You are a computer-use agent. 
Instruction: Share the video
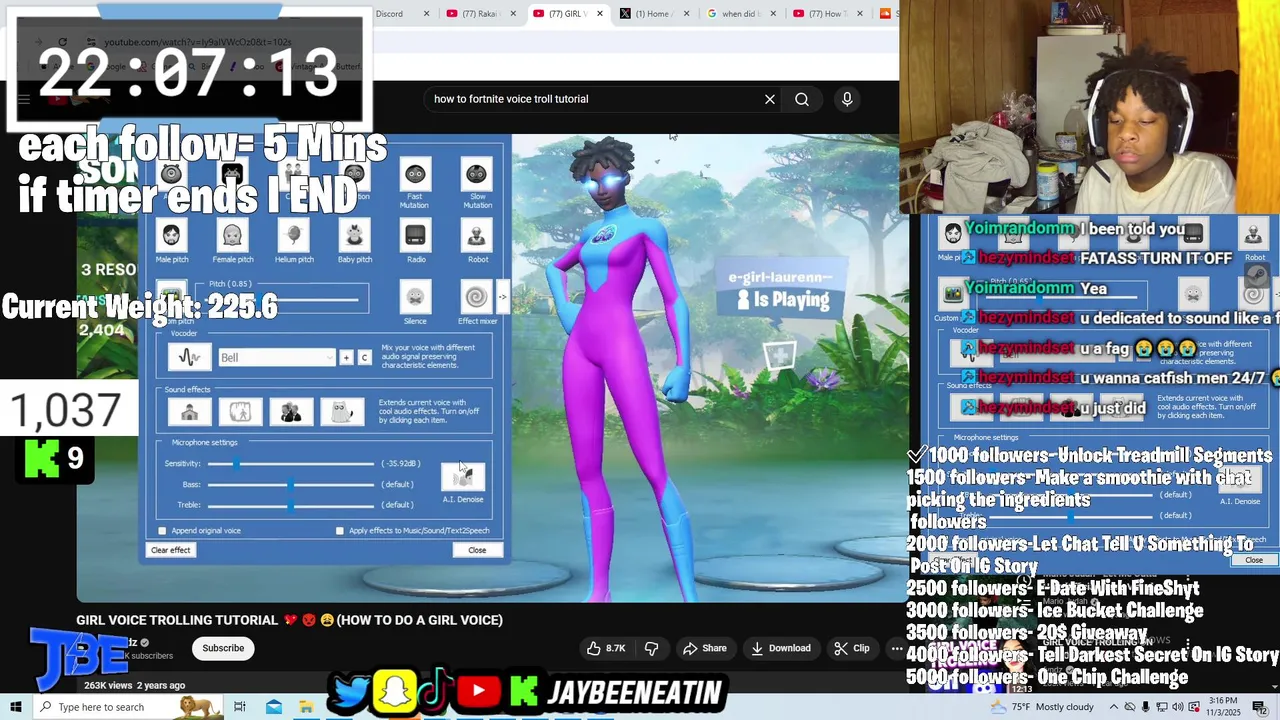point(705,648)
